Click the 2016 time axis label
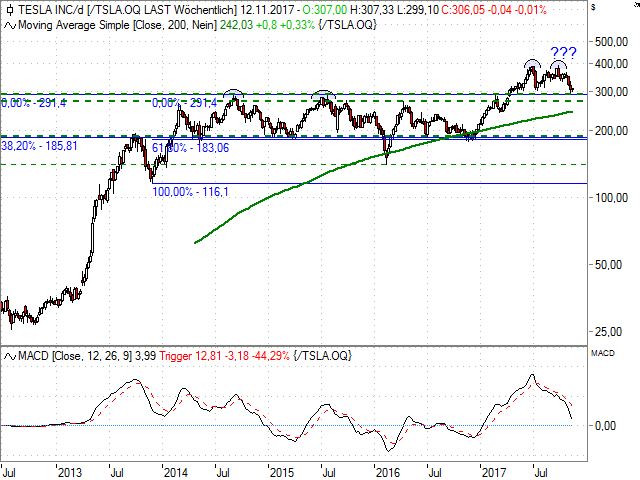The image size is (640, 480). pos(388,473)
